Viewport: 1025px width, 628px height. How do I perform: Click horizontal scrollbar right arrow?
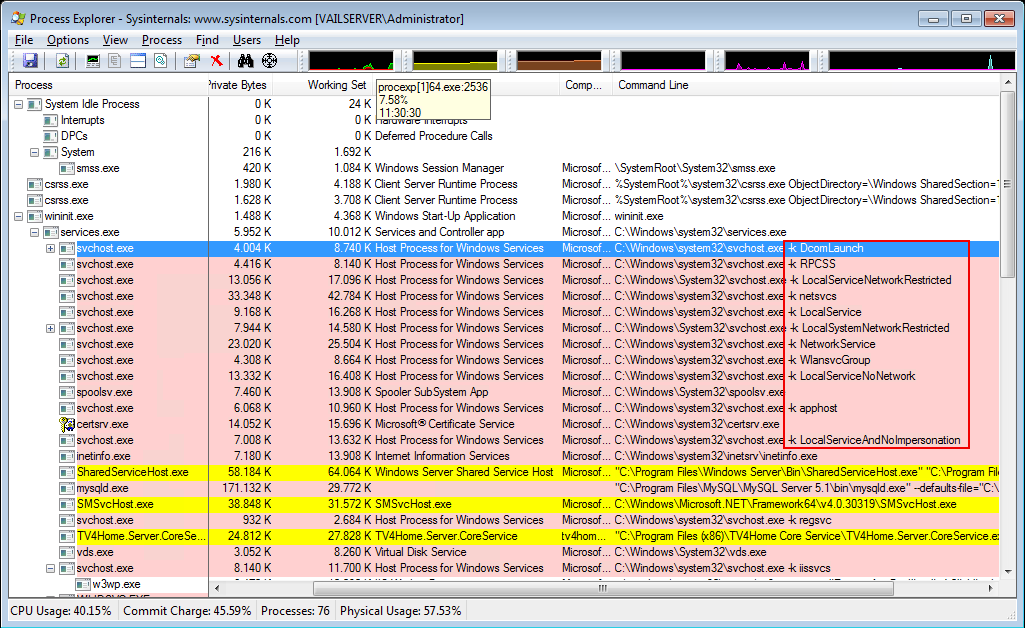[x=991, y=589]
